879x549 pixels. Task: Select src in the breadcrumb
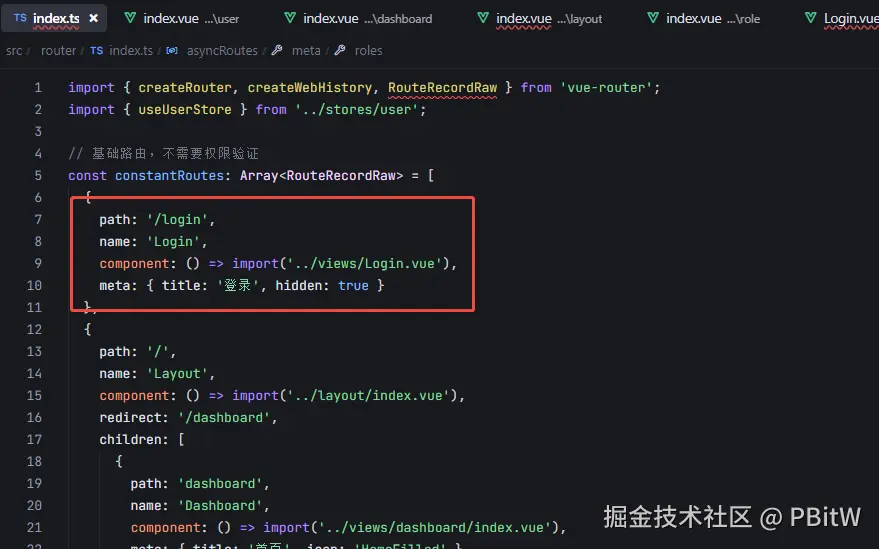[x=14, y=50]
